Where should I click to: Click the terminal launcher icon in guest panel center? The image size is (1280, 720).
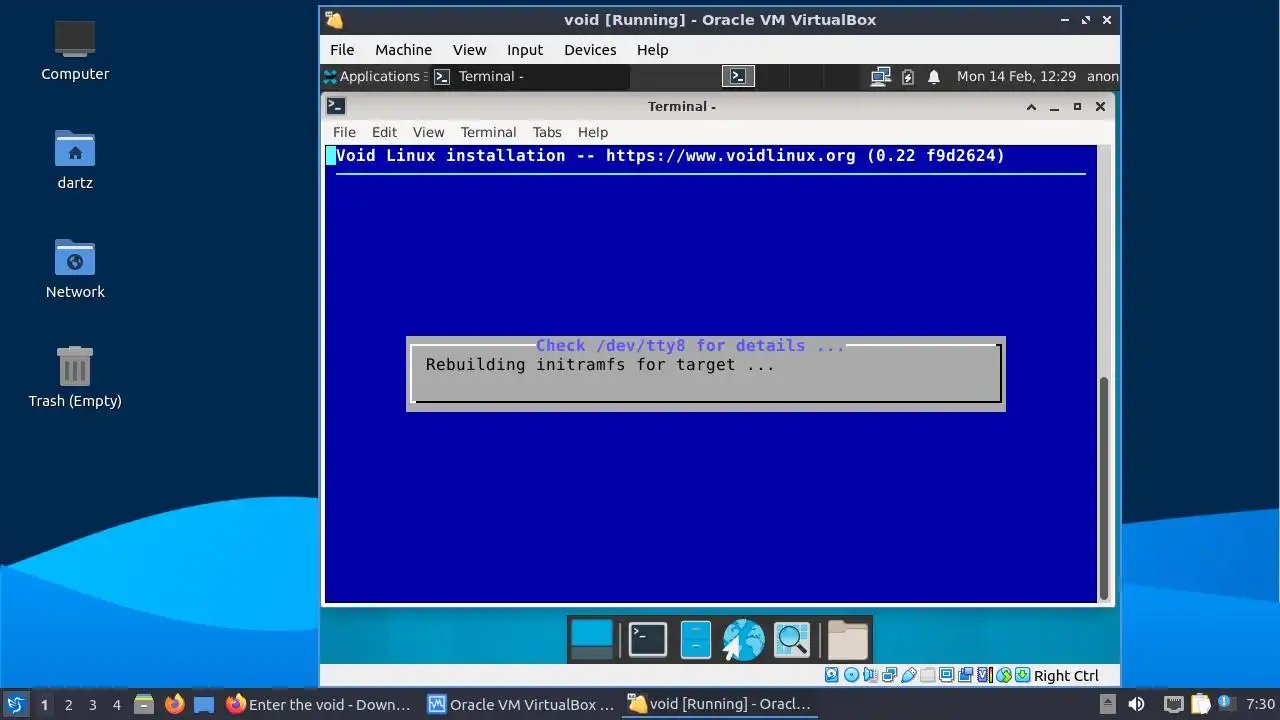coord(738,76)
